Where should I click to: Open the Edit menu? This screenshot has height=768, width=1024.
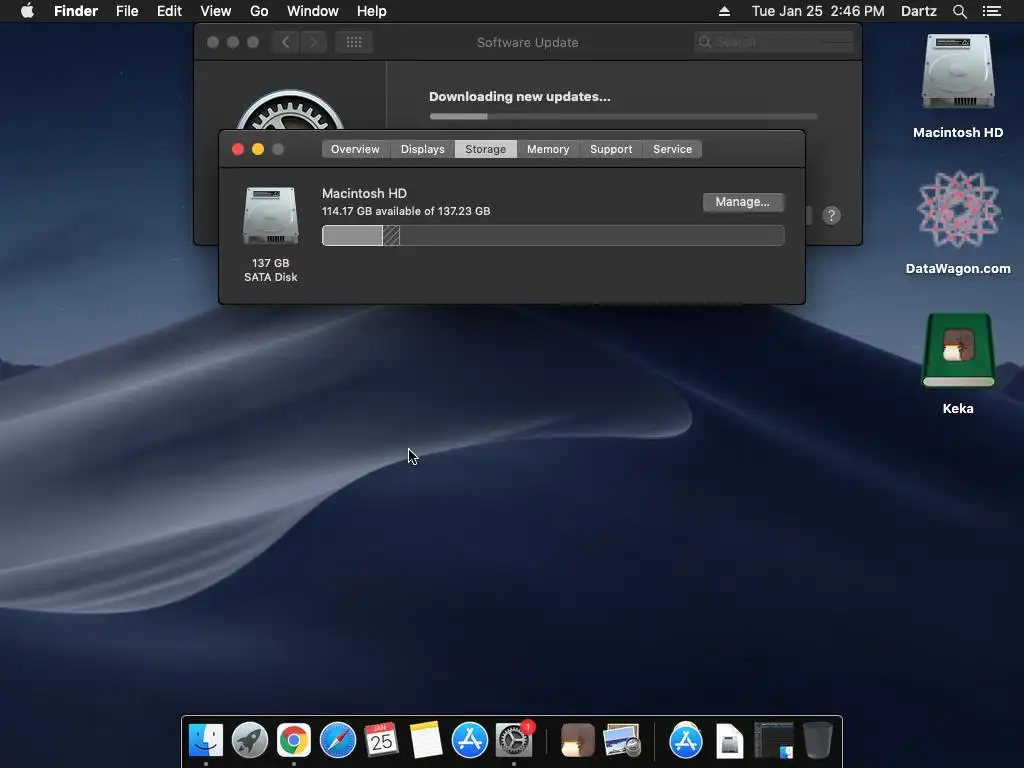coord(169,11)
